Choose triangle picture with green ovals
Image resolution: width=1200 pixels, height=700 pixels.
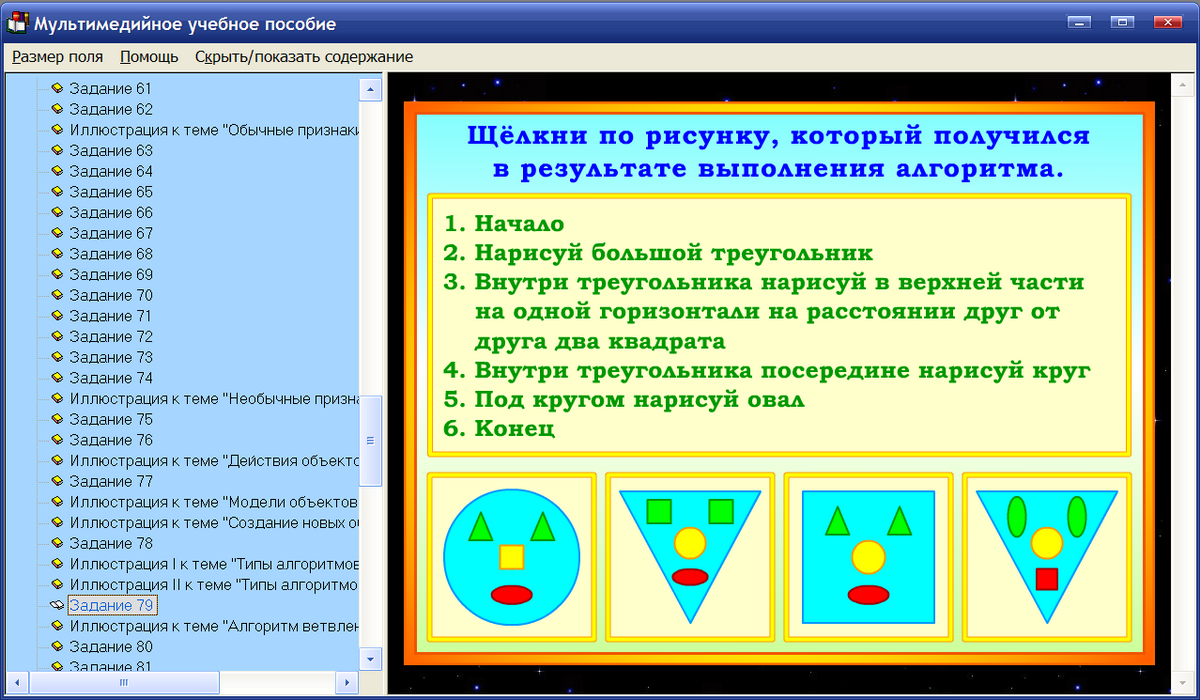(x=1047, y=557)
